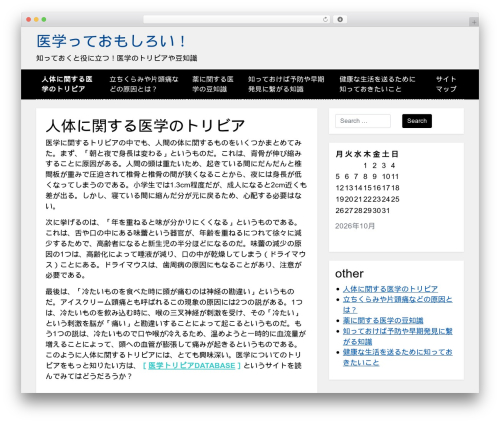Open the 知っておけば予防や早期発見に繋がる知識 nav item
This screenshot has width=500, height=423.
[x=286, y=84]
